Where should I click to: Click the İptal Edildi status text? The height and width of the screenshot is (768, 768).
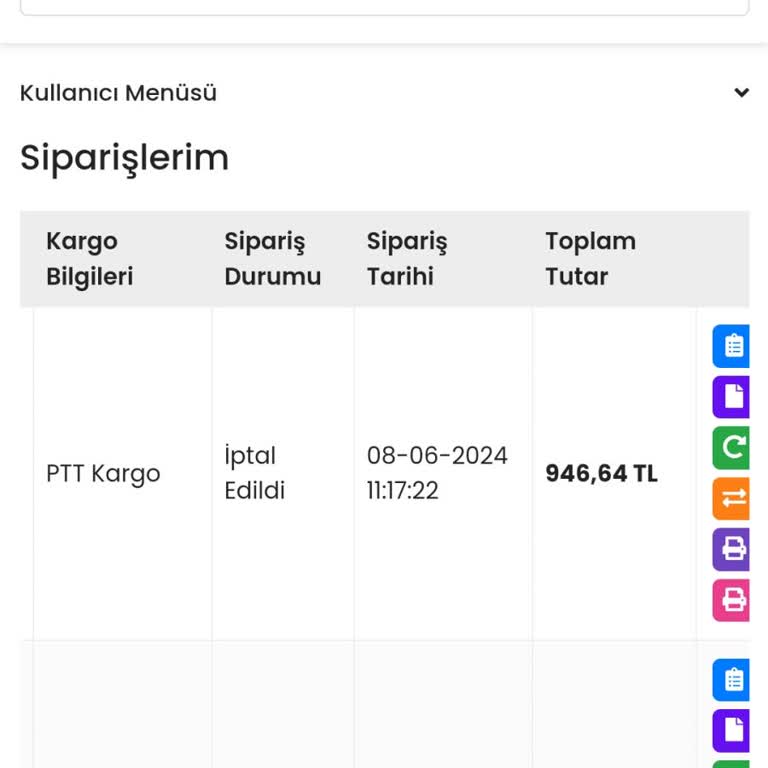[254, 473]
